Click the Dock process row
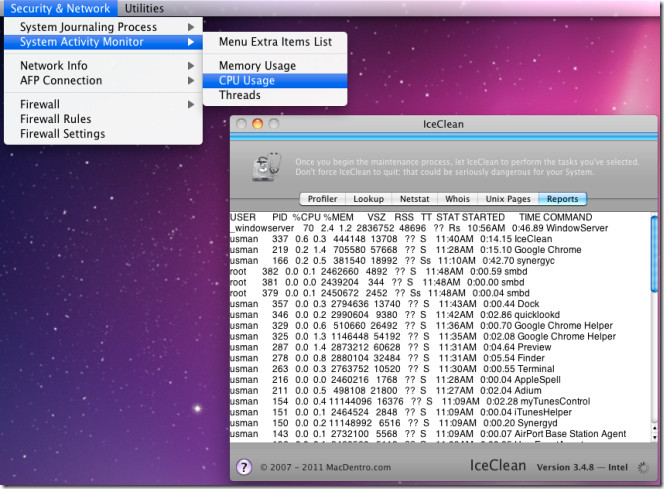The image size is (664, 489). (x=440, y=304)
